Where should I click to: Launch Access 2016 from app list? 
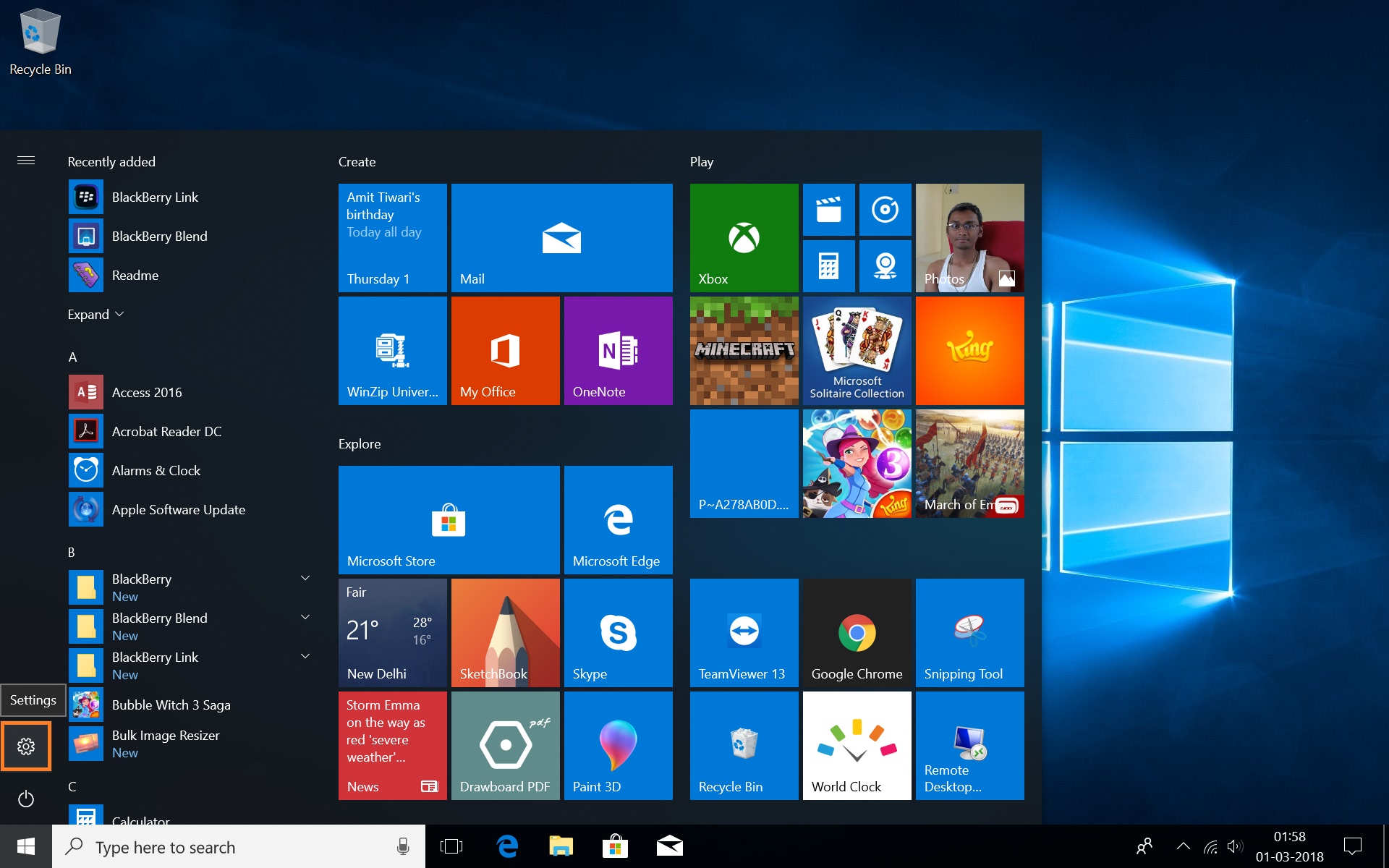(192, 392)
